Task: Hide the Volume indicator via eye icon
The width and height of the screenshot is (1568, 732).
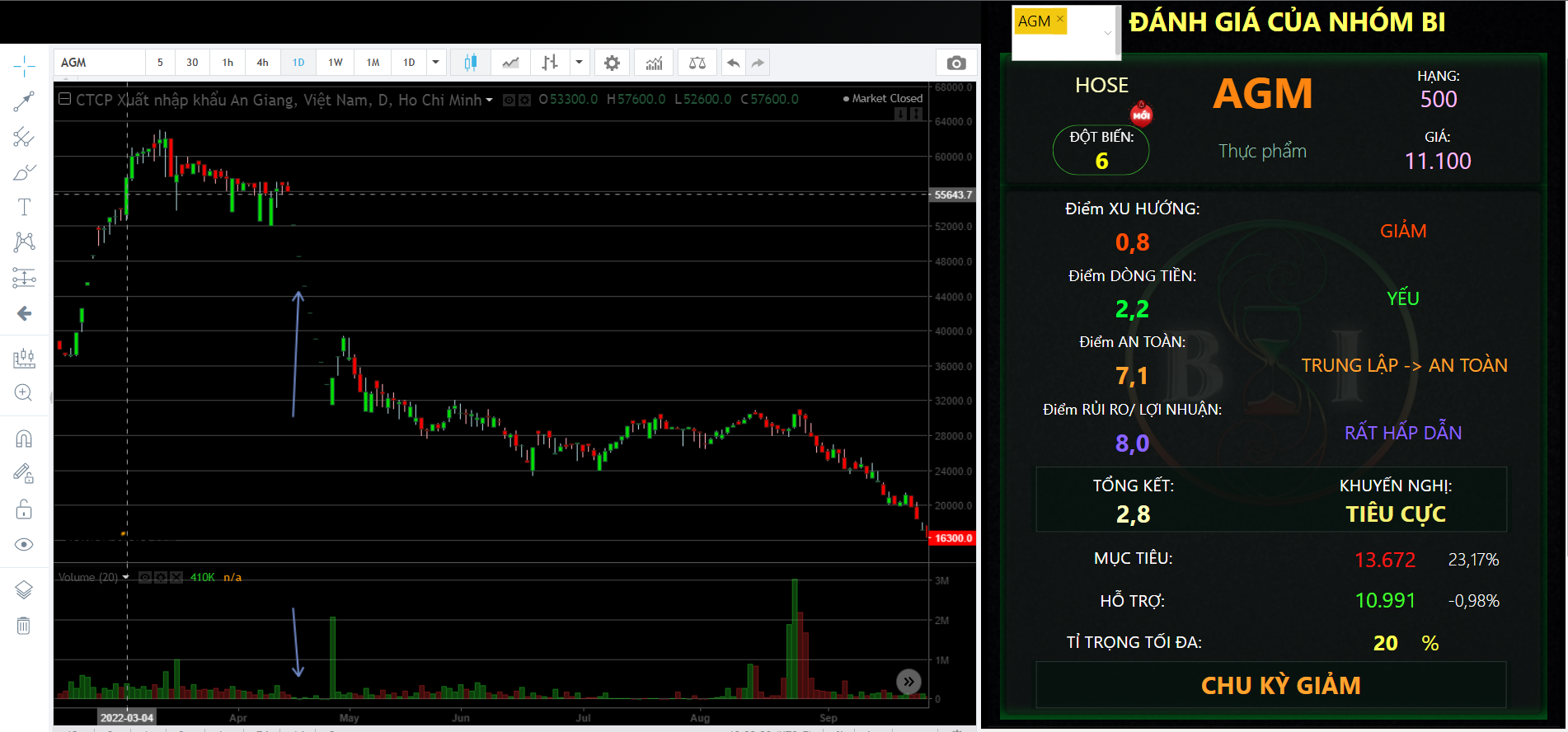Action: point(145,578)
